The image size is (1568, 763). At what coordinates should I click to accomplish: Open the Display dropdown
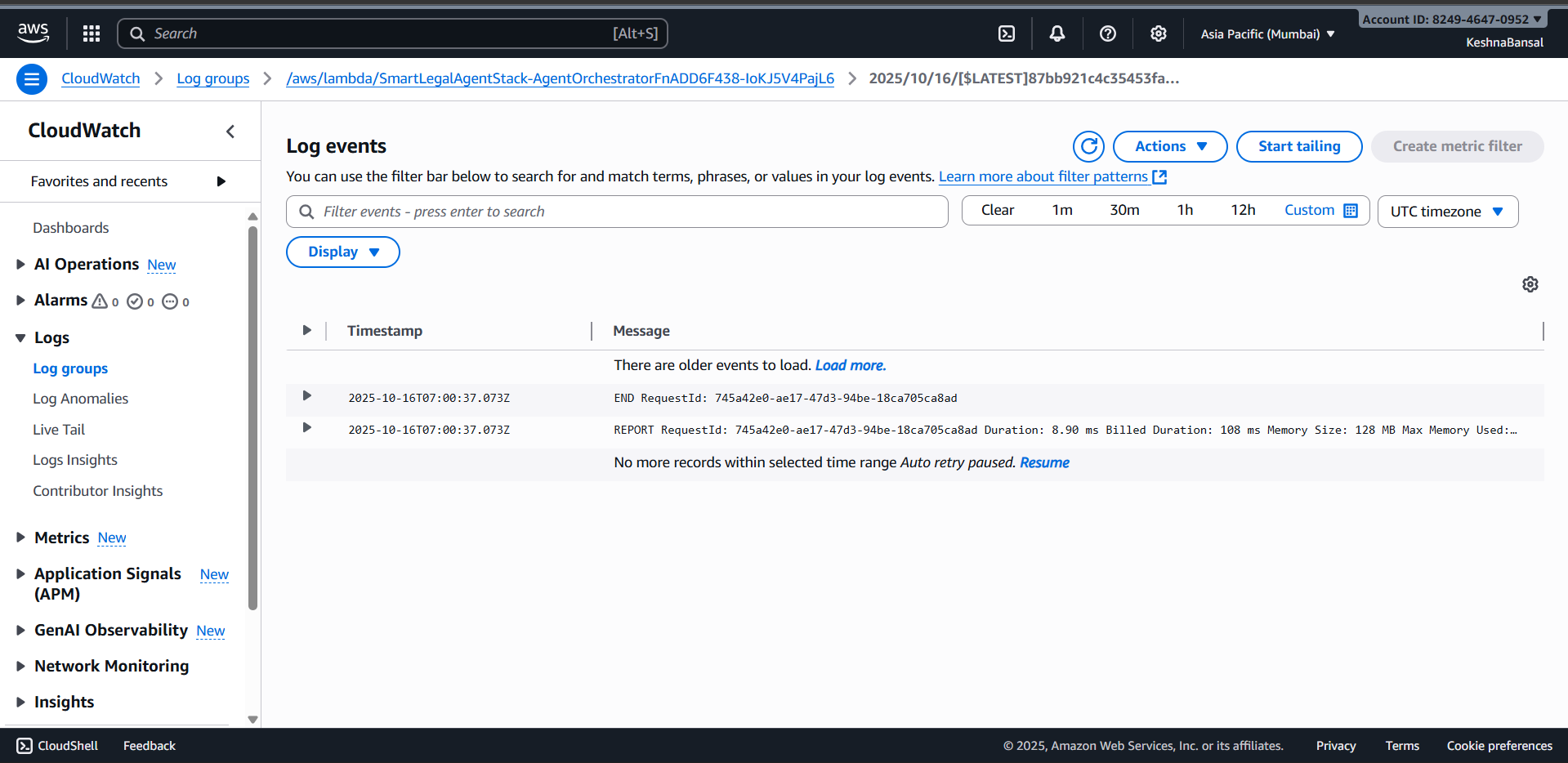click(x=343, y=252)
